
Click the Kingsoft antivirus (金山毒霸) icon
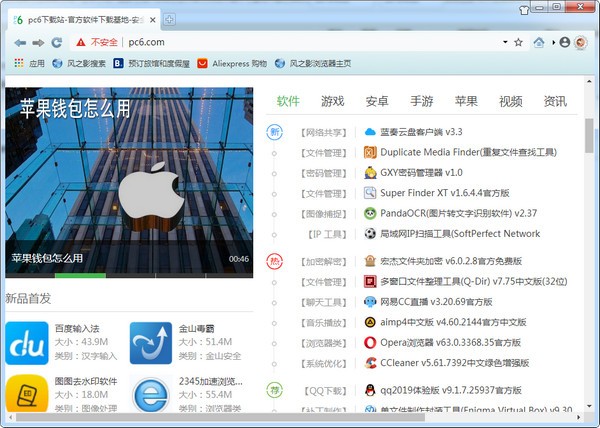(150, 343)
